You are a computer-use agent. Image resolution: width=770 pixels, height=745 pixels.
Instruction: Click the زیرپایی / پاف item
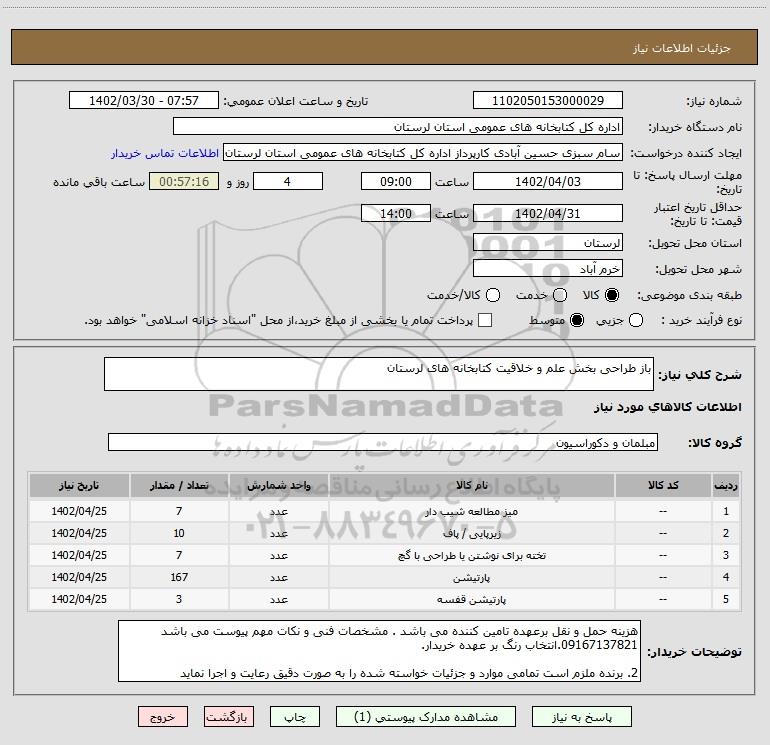click(x=471, y=533)
